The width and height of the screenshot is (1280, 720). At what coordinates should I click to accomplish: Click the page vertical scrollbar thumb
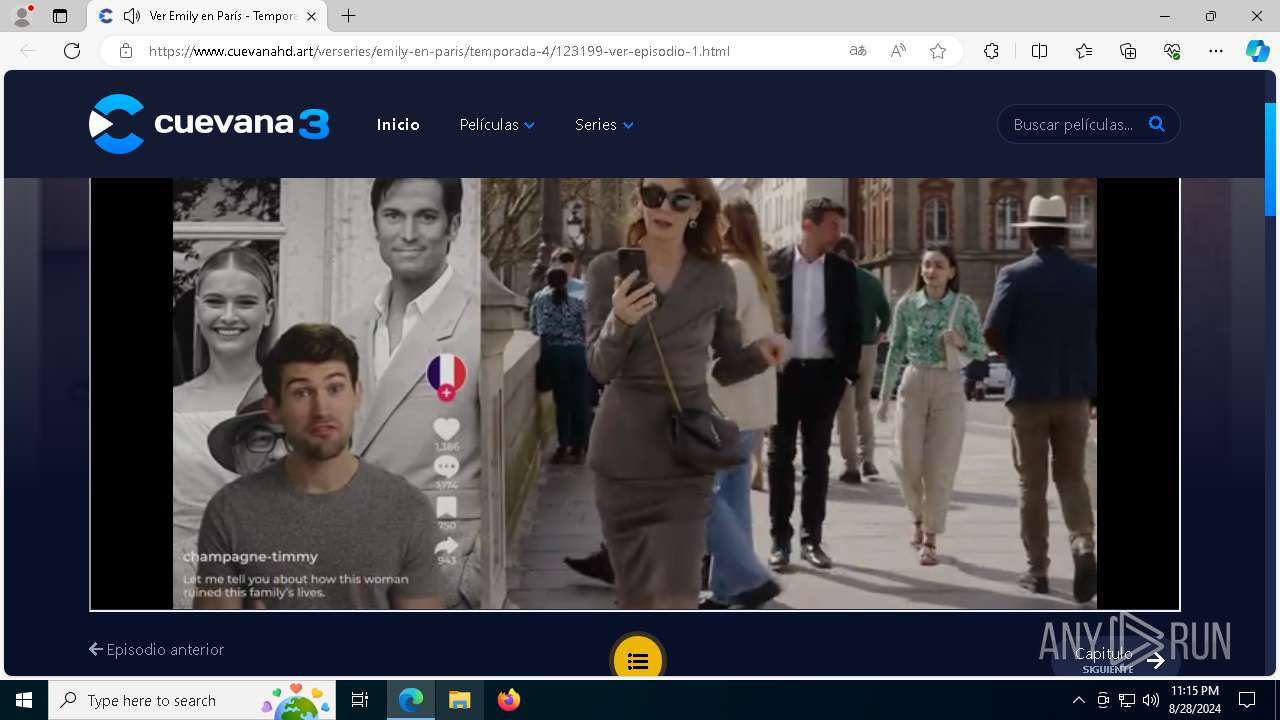point(1271,159)
